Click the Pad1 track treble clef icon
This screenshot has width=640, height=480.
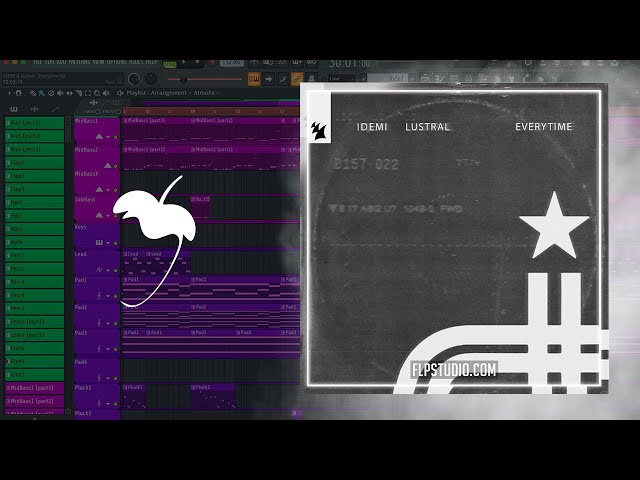tap(99, 296)
